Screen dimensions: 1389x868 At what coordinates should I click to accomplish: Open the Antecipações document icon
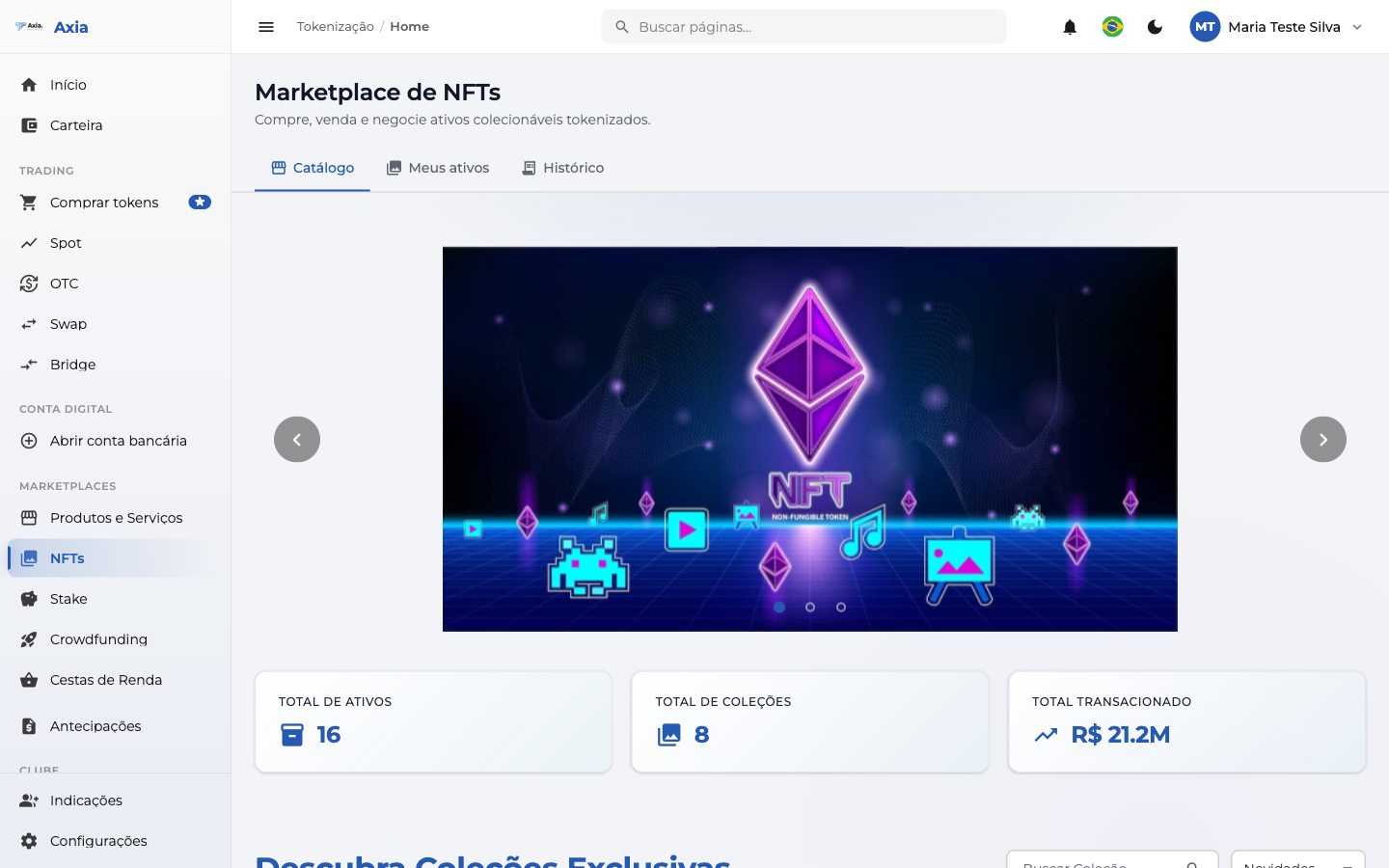pos(29,726)
